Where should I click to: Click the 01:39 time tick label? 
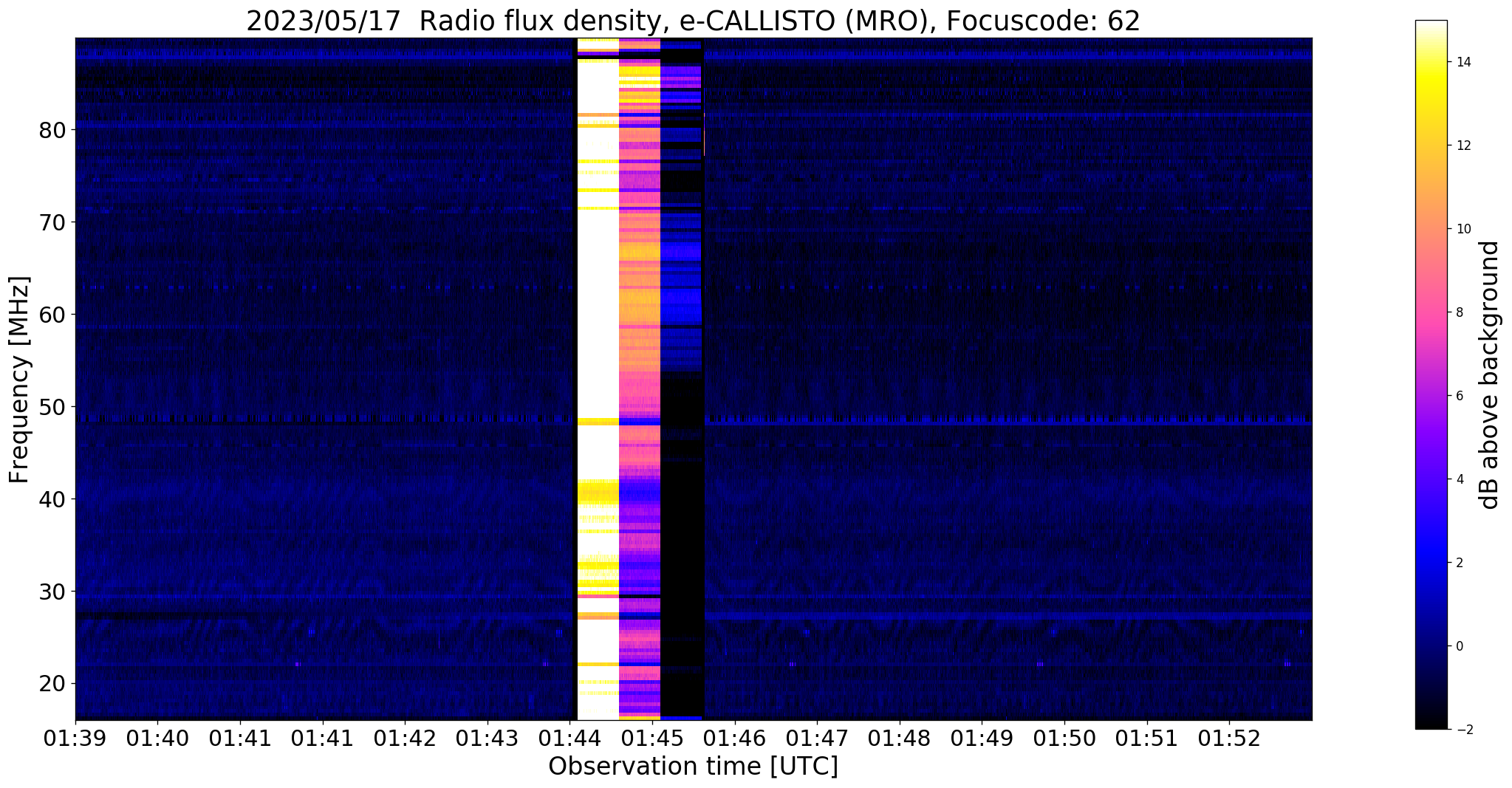tap(75, 738)
